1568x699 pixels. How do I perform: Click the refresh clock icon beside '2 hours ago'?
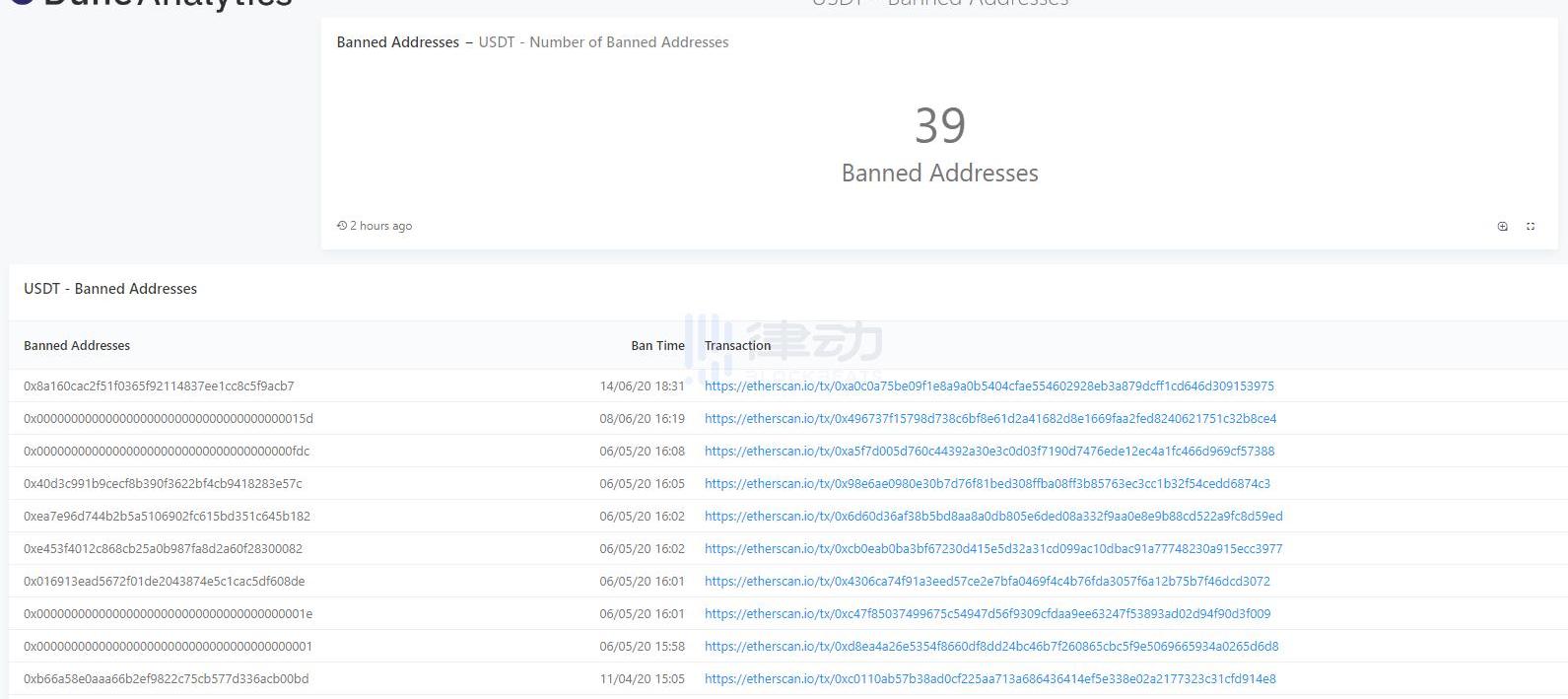(x=342, y=226)
